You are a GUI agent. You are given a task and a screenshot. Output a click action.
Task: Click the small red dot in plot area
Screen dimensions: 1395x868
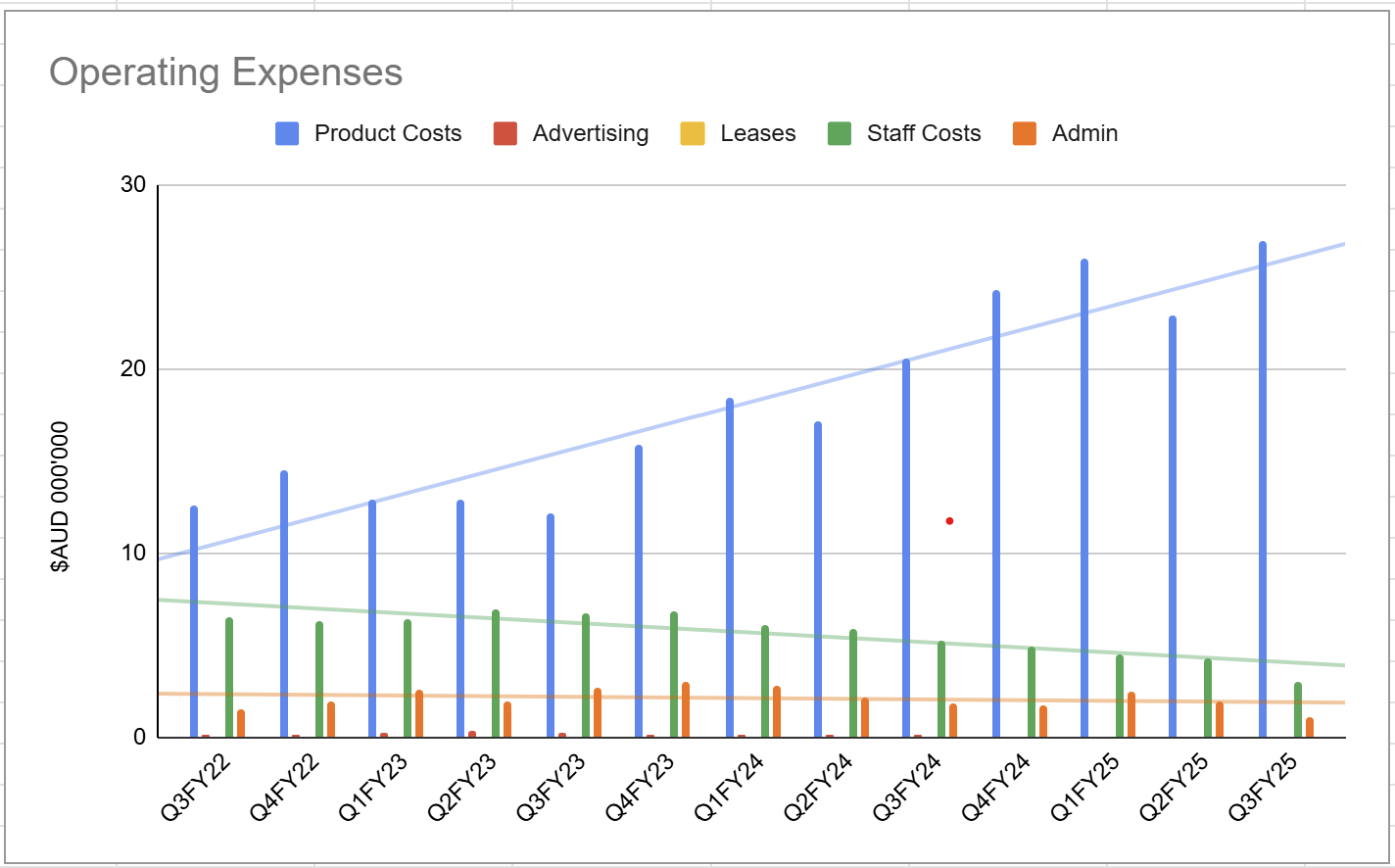949,521
